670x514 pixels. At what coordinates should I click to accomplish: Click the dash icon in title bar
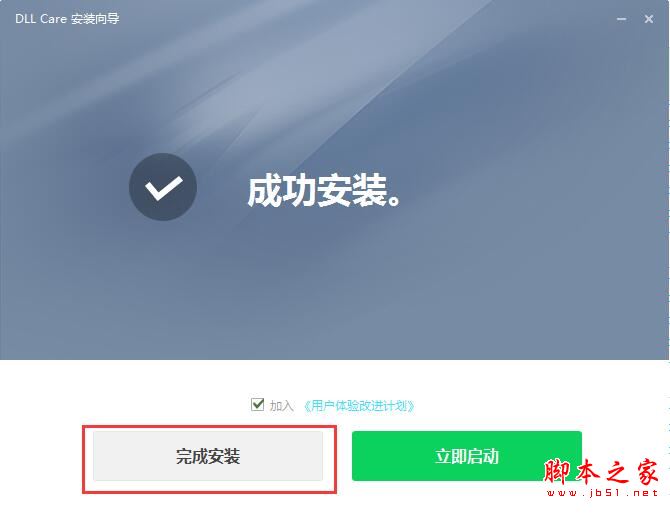point(621,19)
